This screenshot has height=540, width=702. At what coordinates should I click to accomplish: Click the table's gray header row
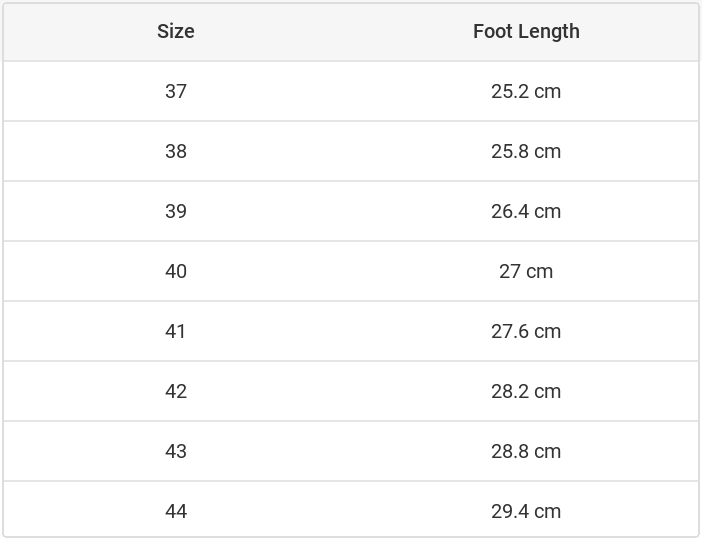pyautogui.click(x=350, y=31)
